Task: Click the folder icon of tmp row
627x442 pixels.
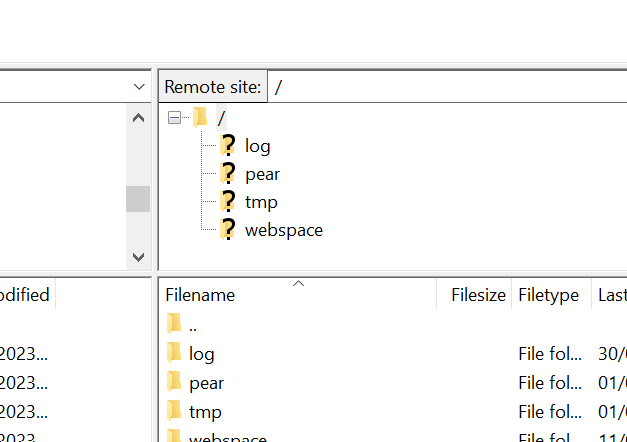Action: click(x=174, y=410)
